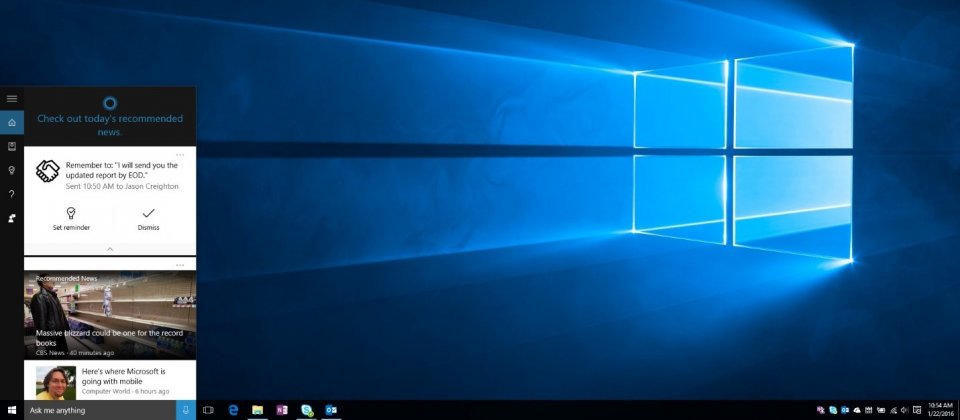Click Set reminder on the commitment card

(71, 219)
